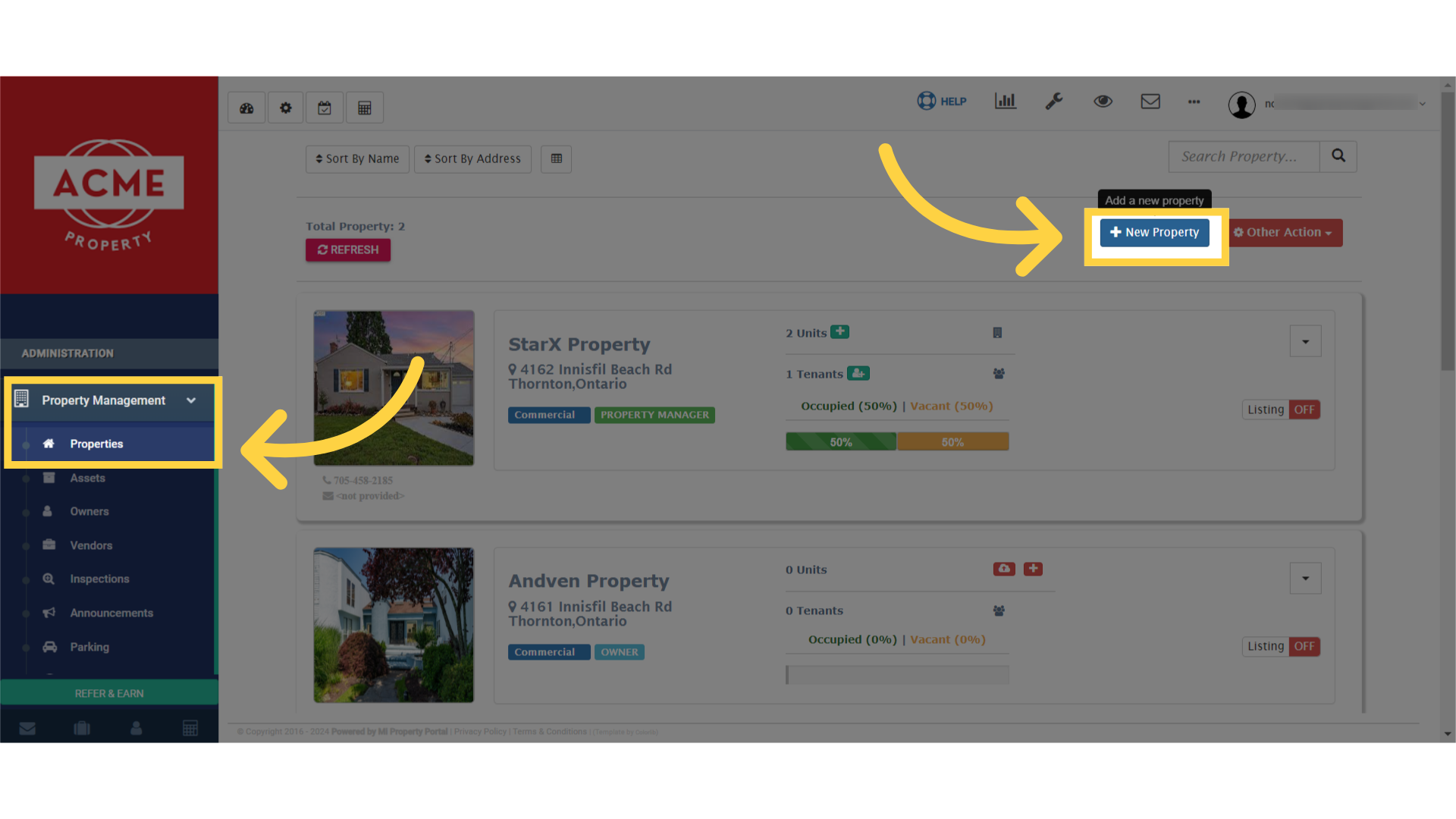
Task: Select the calculator icon in top toolbar
Action: (x=364, y=107)
